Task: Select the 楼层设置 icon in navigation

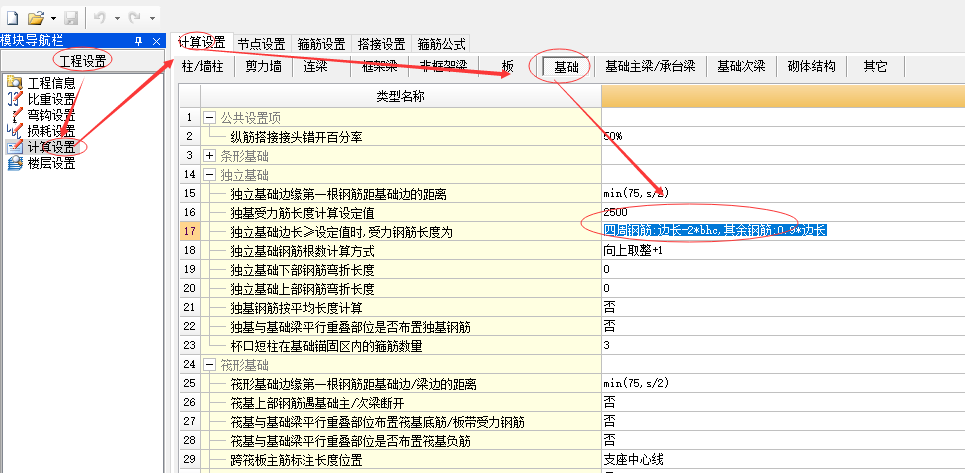Action: (13, 163)
